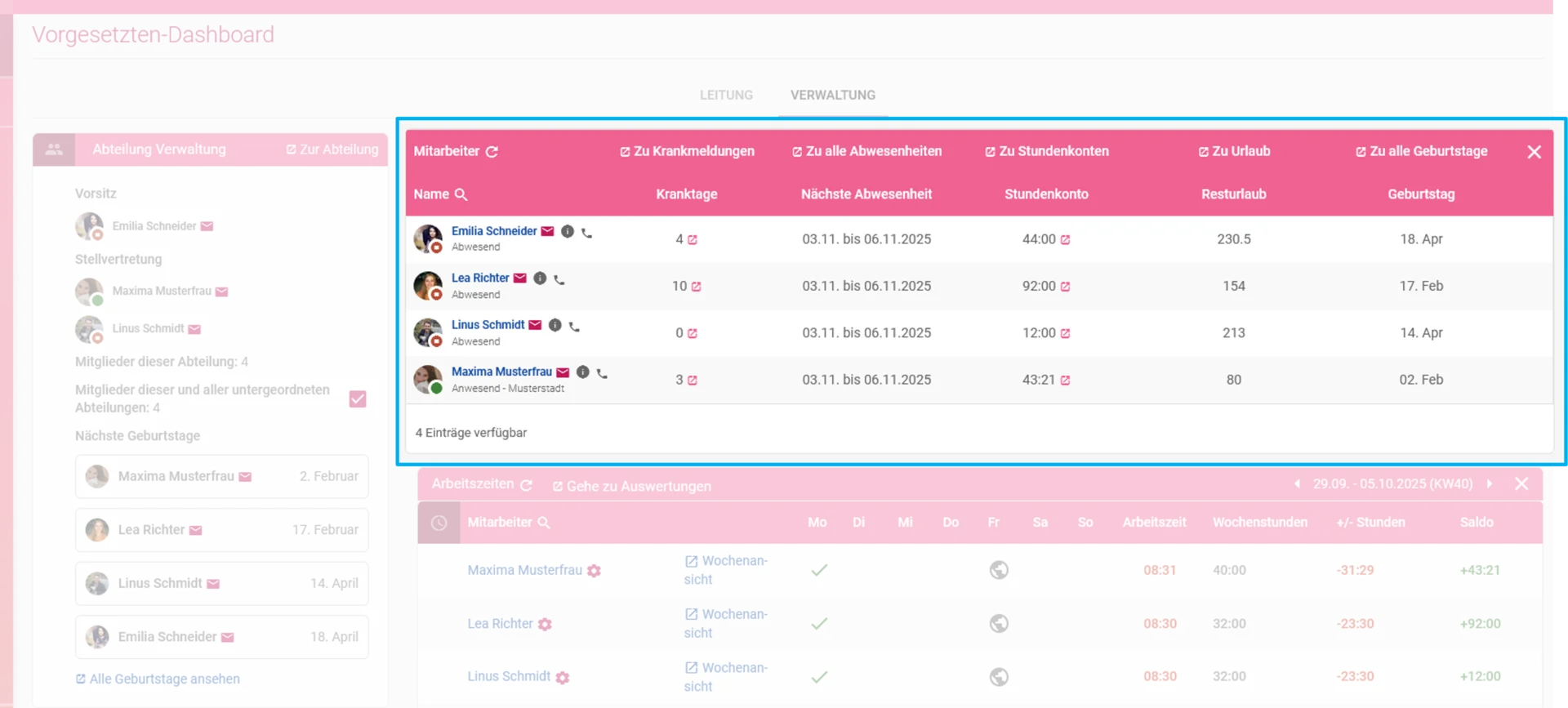Toggle subordinate departments members checkbox
This screenshot has height=708, width=1568.
(x=358, y=399)
